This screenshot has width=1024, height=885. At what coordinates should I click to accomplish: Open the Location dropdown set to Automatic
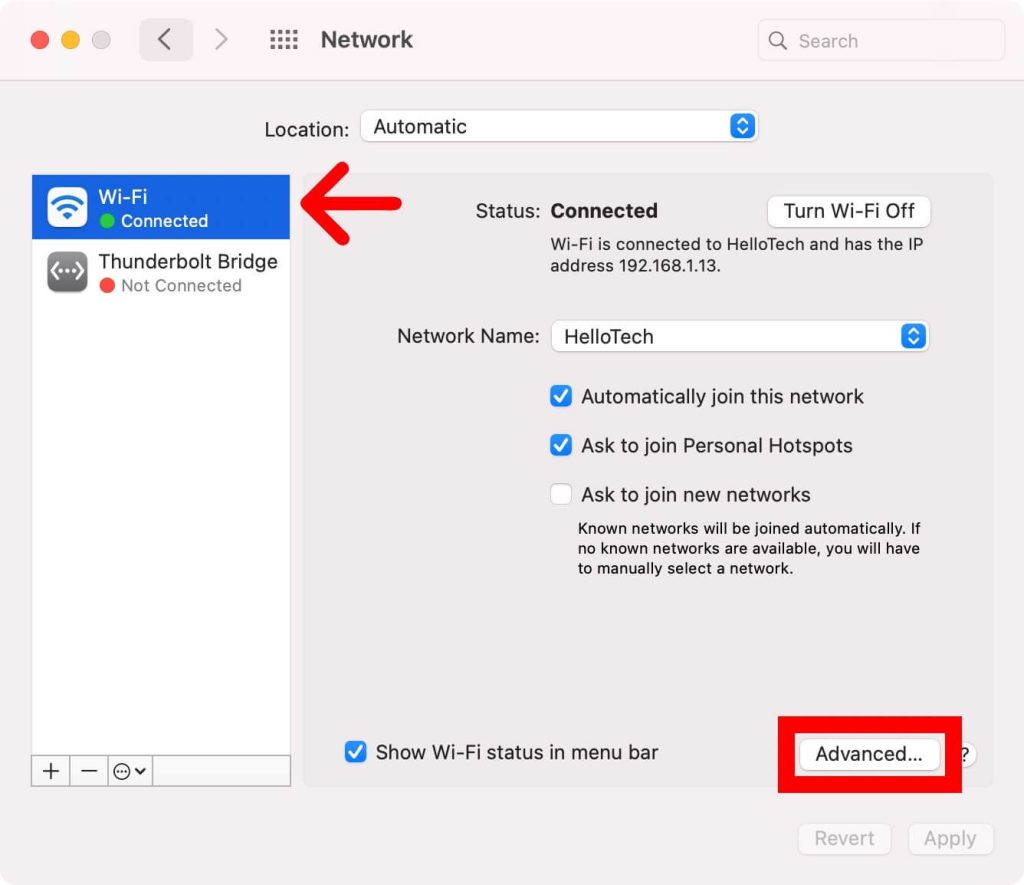(558, 126)
